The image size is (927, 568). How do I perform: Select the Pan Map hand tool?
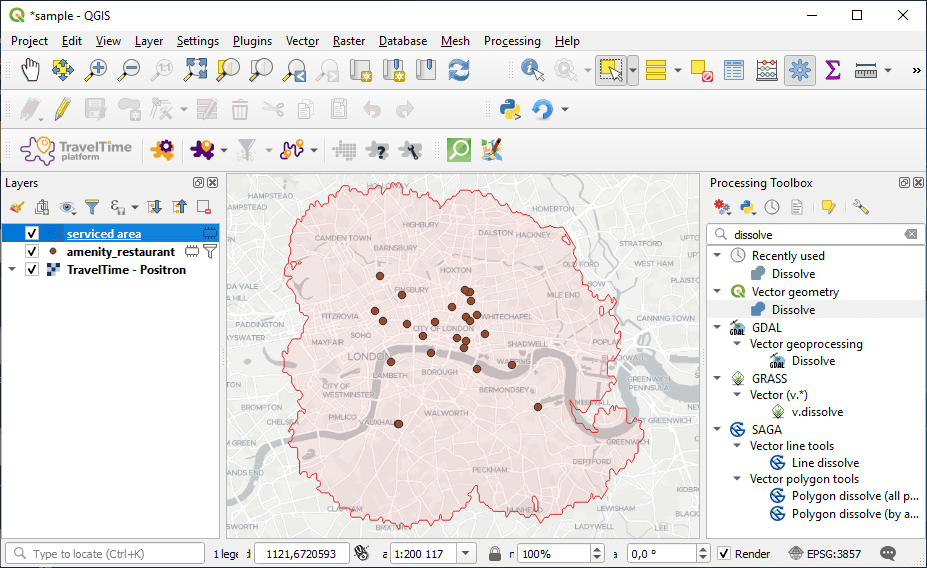click(31, 70)
